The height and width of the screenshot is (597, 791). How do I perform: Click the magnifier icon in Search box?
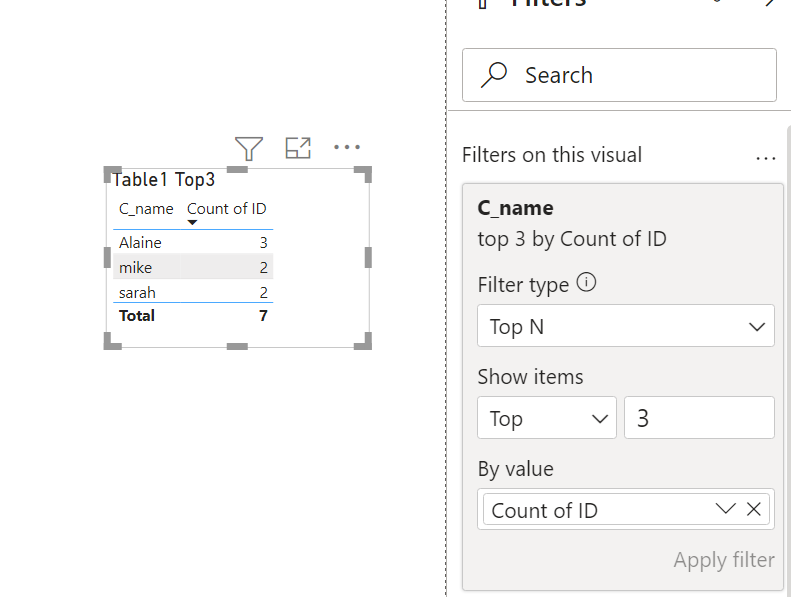pos(494,75)
